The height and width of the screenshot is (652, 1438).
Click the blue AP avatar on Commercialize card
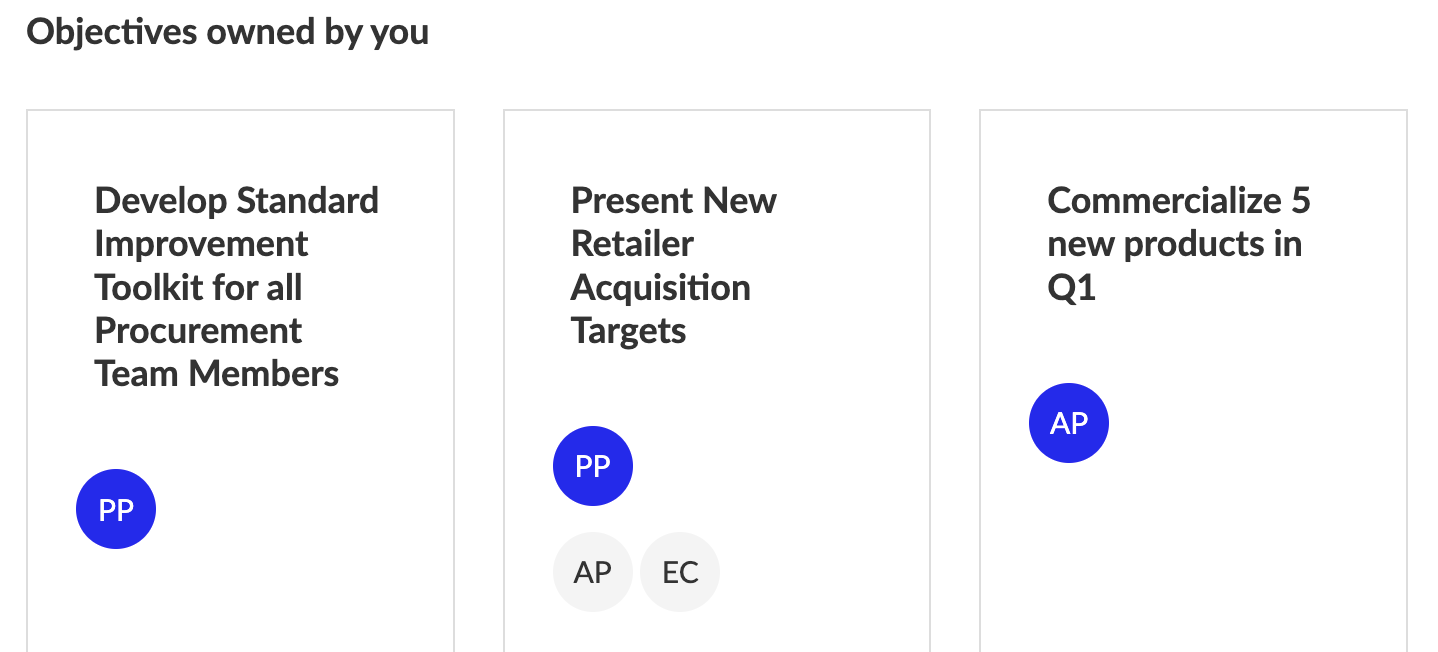pyautogui.click(x=1069, y=423)
